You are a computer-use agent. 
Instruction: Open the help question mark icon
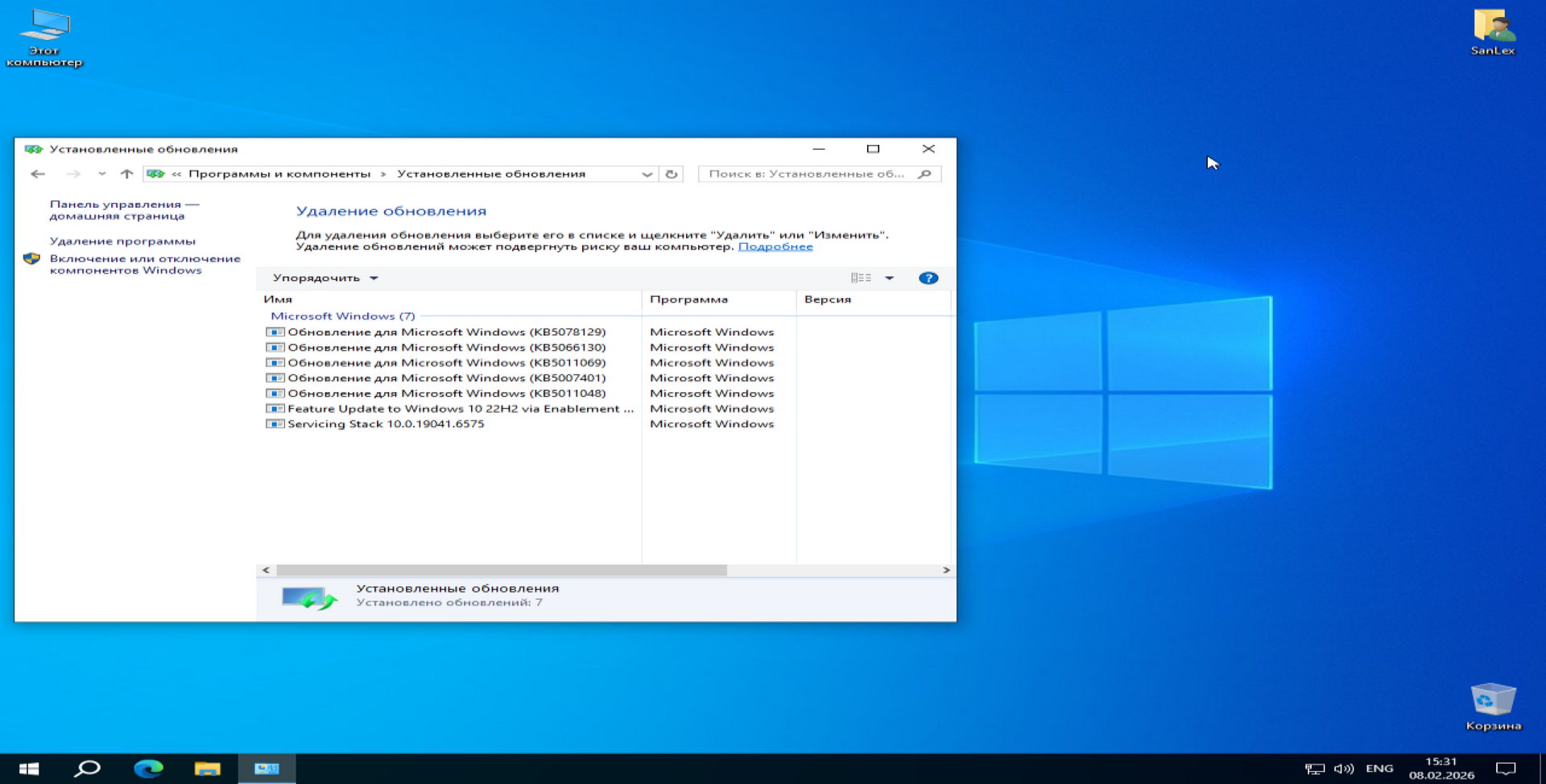click(x=928, y=278)
